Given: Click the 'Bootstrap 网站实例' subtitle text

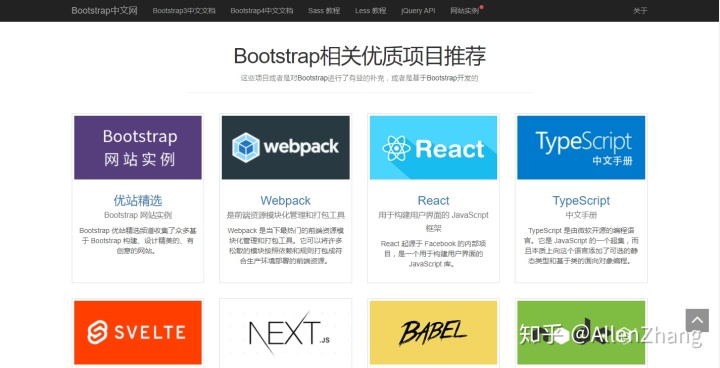Looking at the screenshot, I should [138, 215].
